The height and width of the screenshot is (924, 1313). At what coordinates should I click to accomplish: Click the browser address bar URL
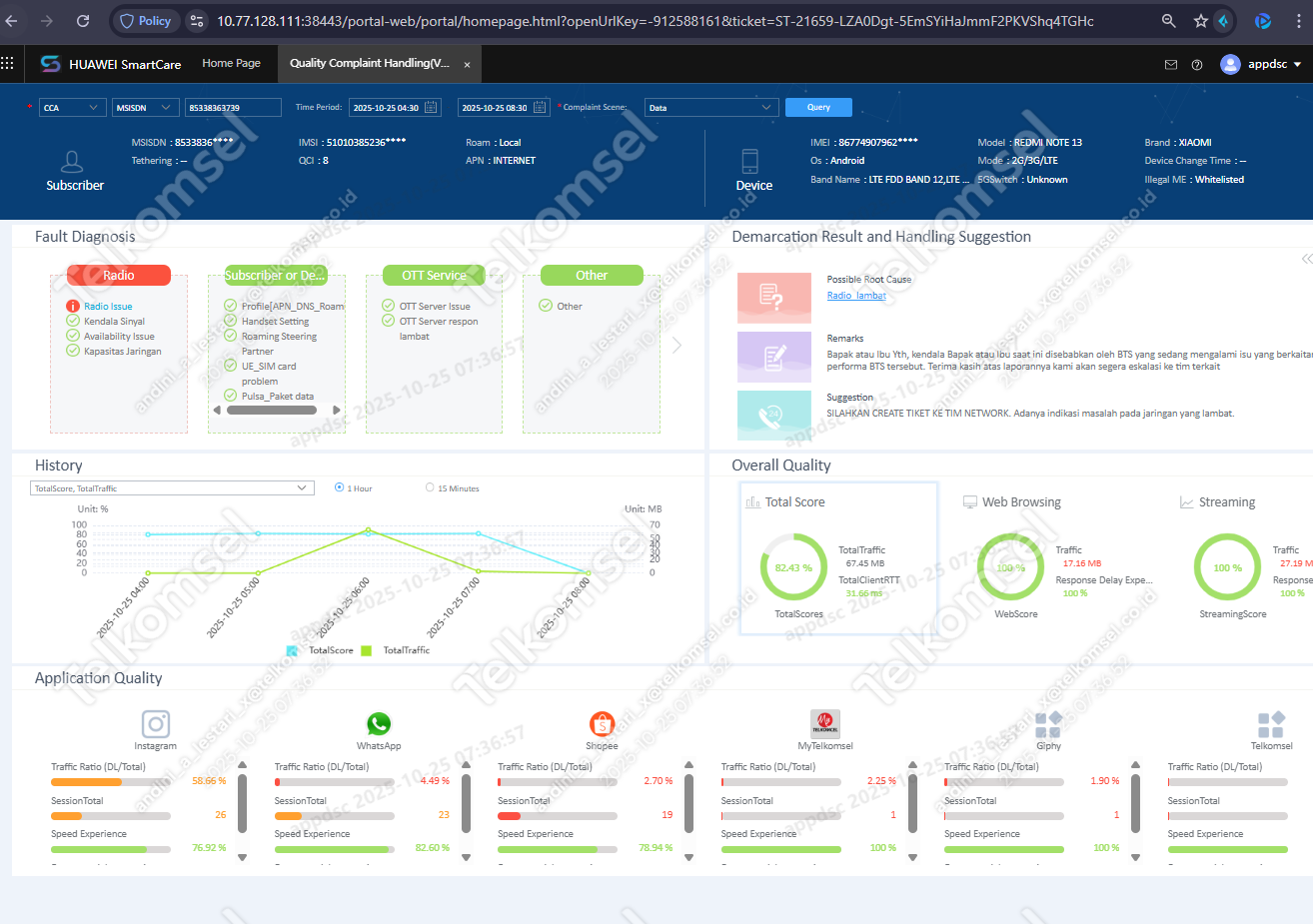tap(655, 21)
